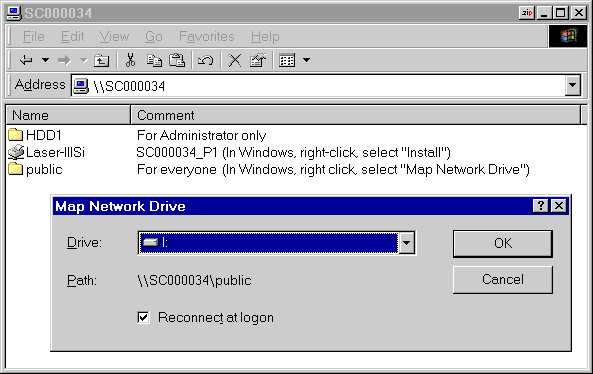This screenshot has width=593, height=374.
Task: Click the computer icon in Address bar
Action: coord(81,86)
